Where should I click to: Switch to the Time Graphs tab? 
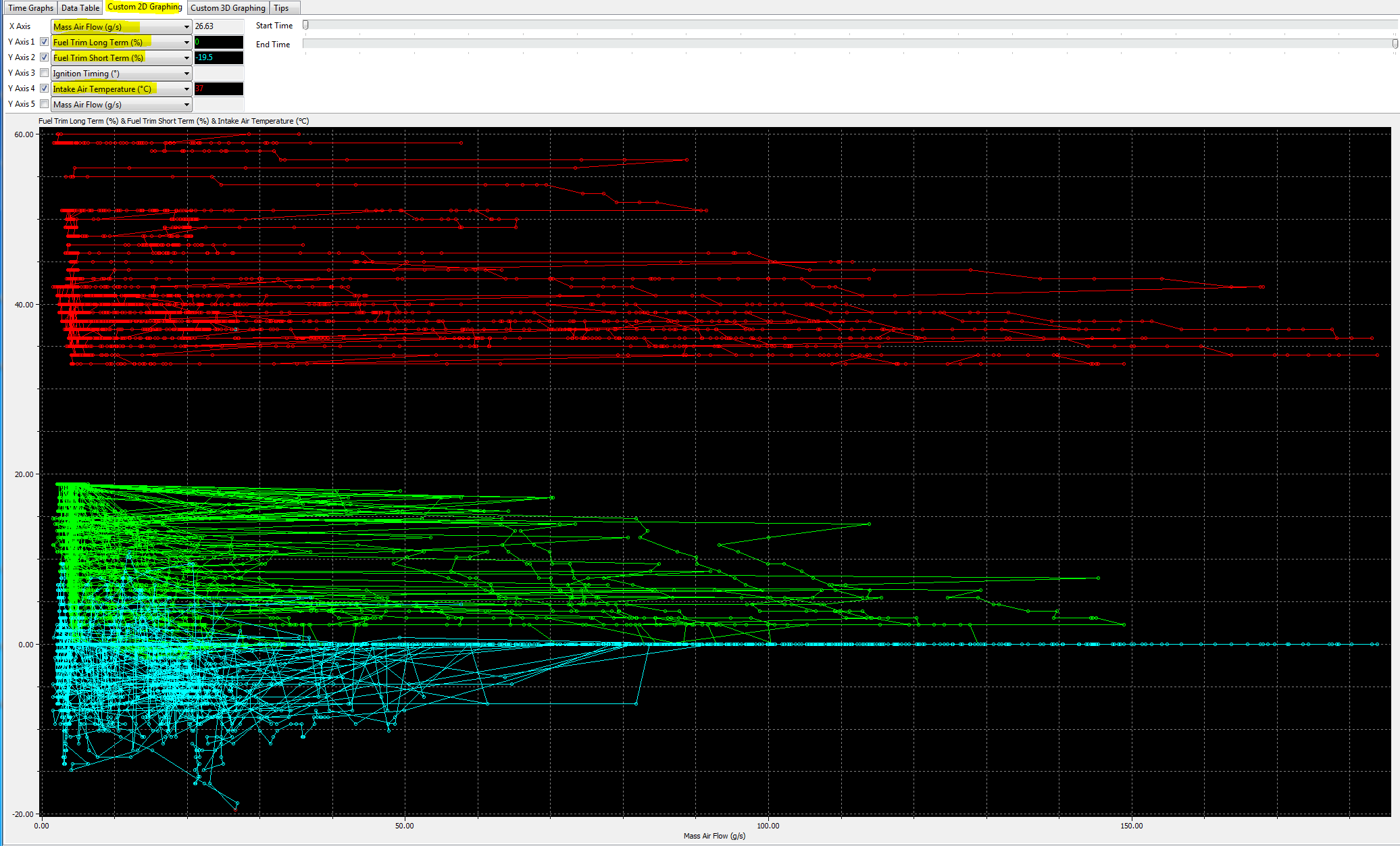(30, 8)
